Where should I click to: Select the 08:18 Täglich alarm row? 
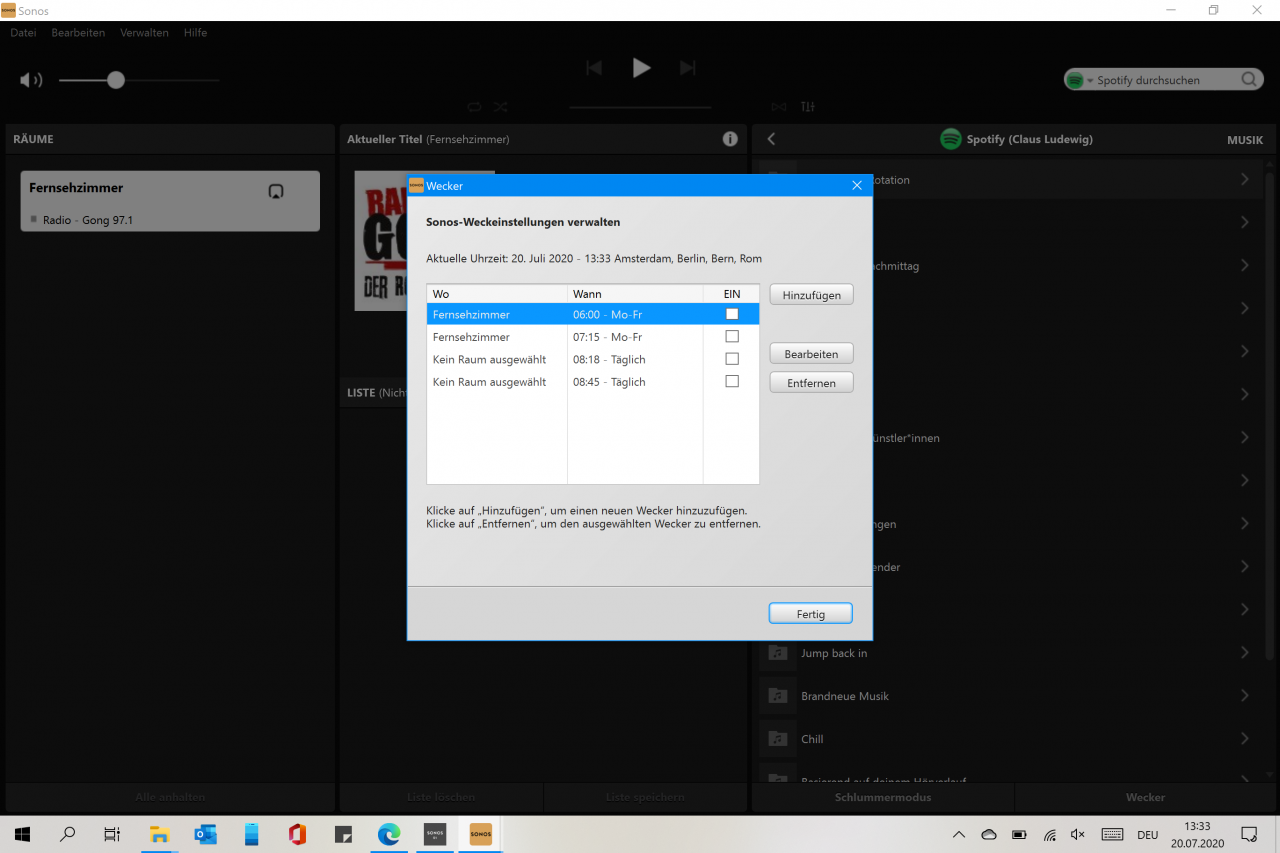[593, 359]
